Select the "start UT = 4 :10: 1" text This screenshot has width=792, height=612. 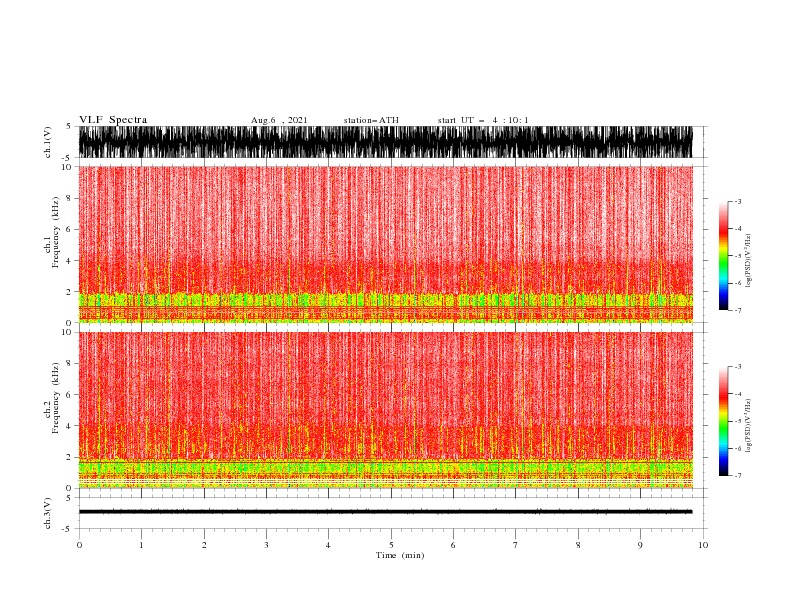[x=483, y=120]
